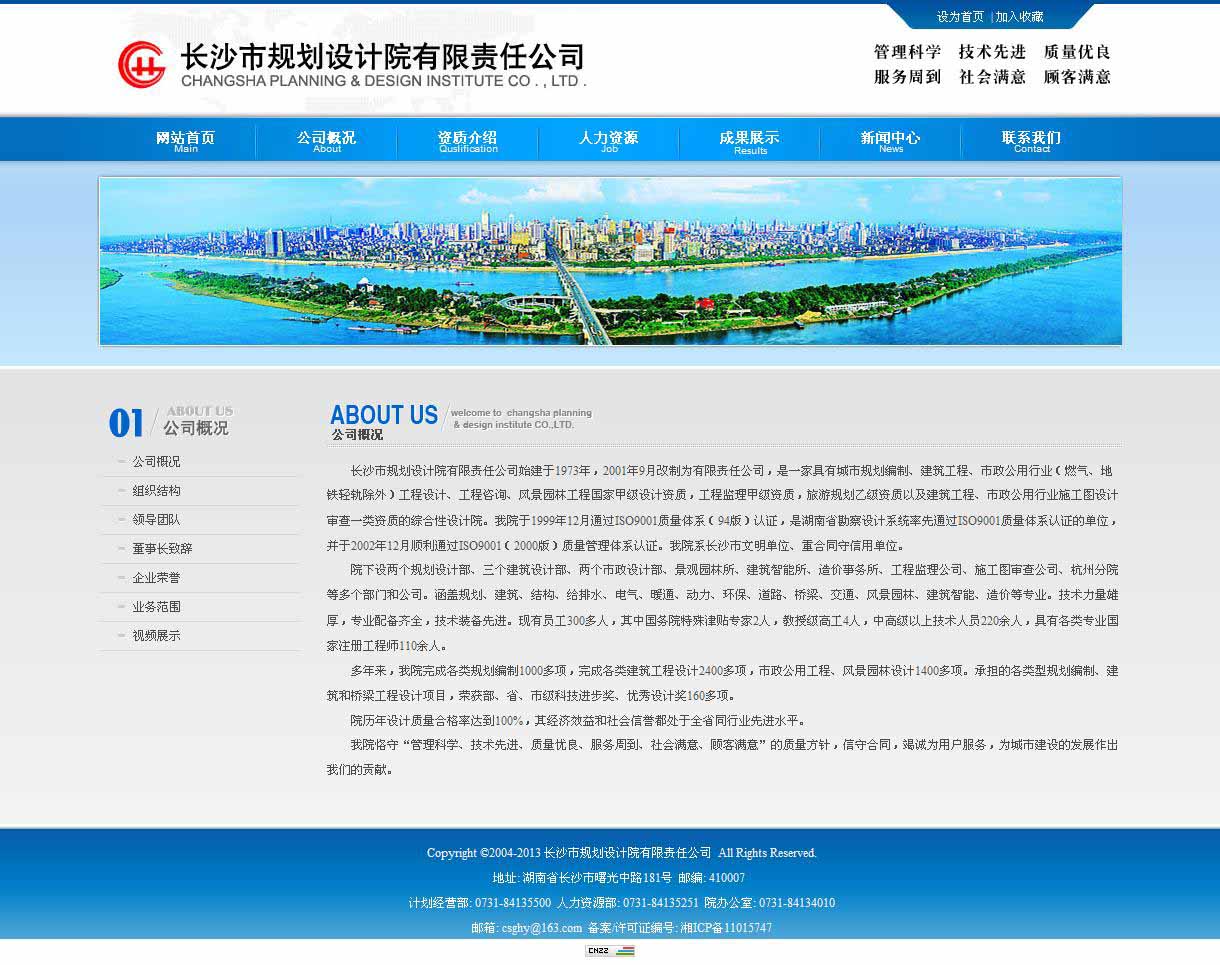This screenshot has height=965, width=1220.
Task: Open 组织结构 in the sidebar
Action: pyautogui.click(x=156, y=491)
